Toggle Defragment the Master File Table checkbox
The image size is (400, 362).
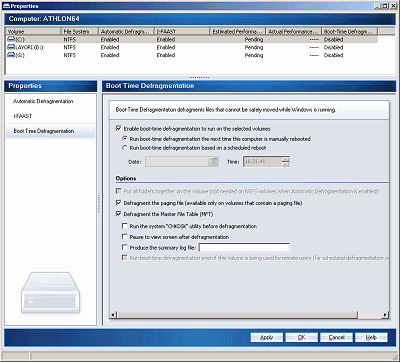click(x=118, y=214)
